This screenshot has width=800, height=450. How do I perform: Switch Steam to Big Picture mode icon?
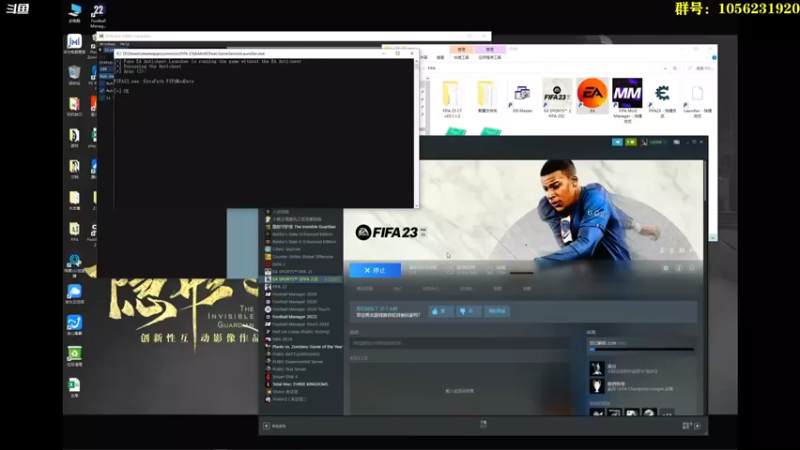(x=676, y=142)
